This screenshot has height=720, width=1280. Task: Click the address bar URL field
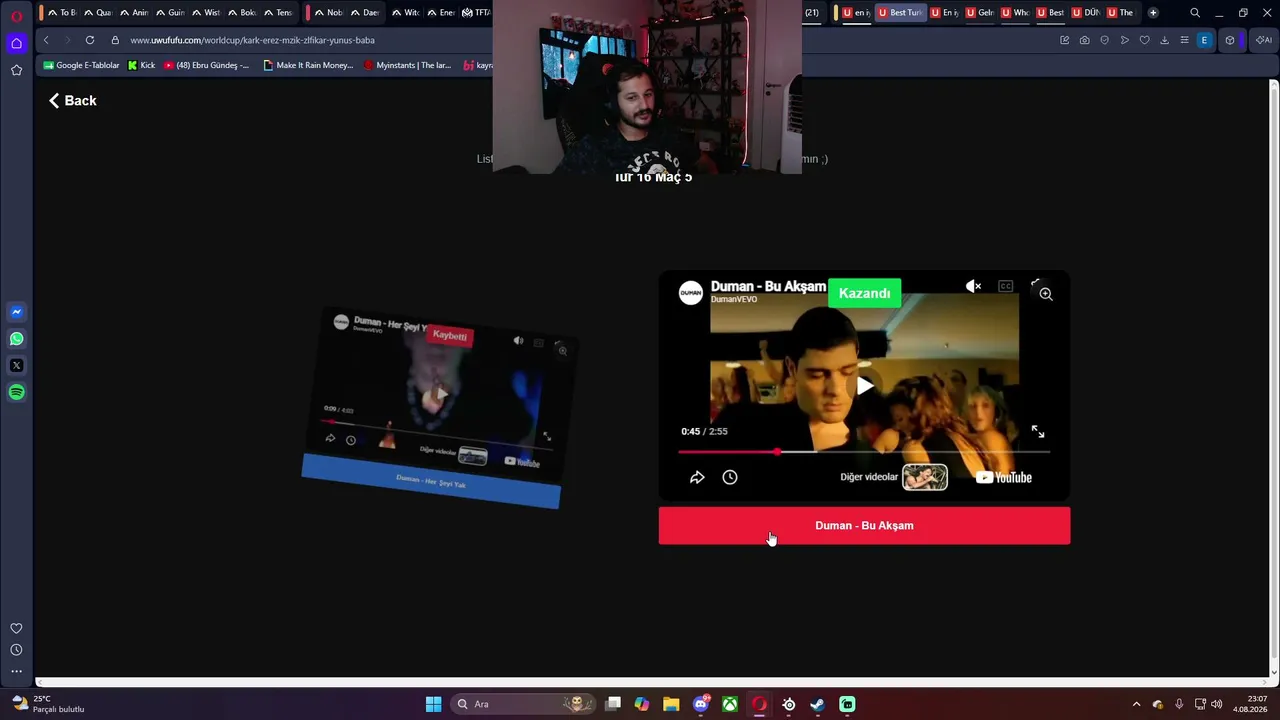pyautogui.click(x=252, y=40)
